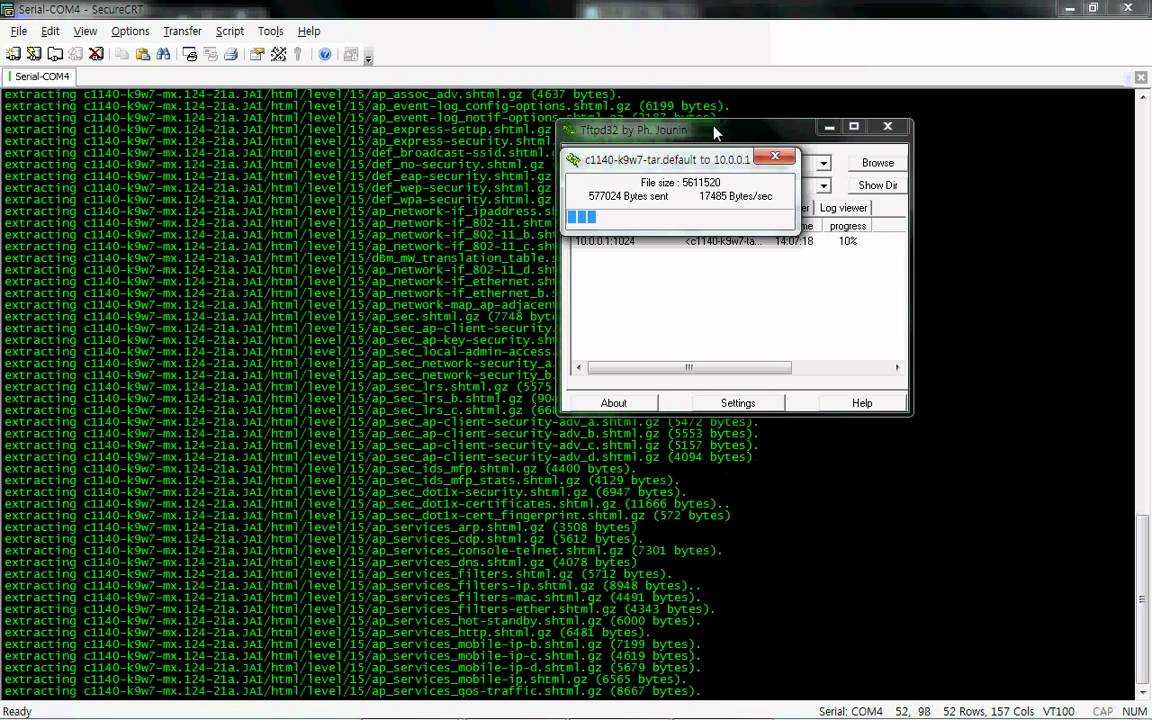The width and height of the screenshot is (1152, 720).
Task: Click the Quick Connect toolbar icon
Action: pyautogui.click(x=34, y=54)
